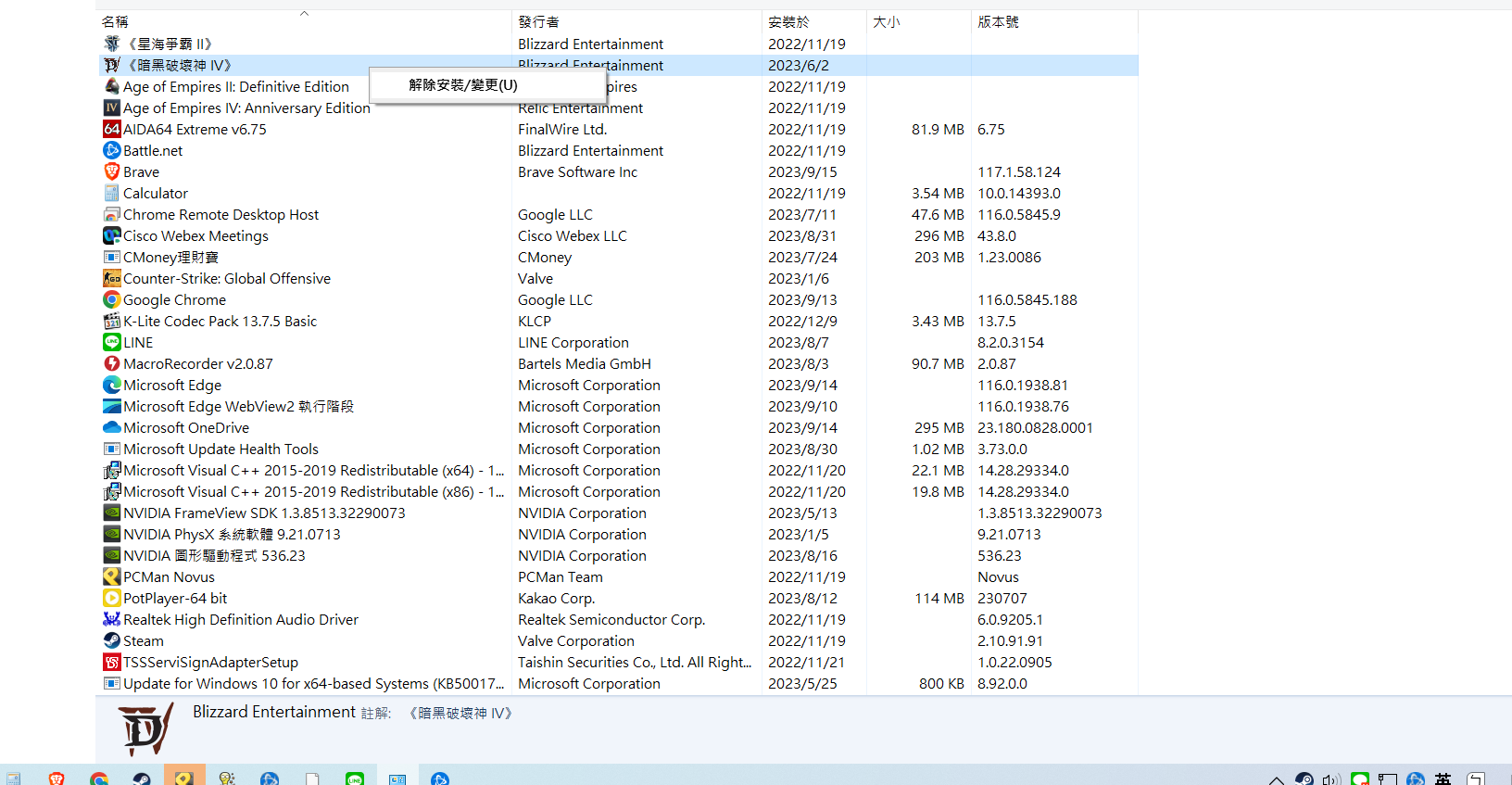Click the Counter-Strike: Global Offensive icon
The width and height of the screenshot is (1512, 785).
(x=112, y=278)
